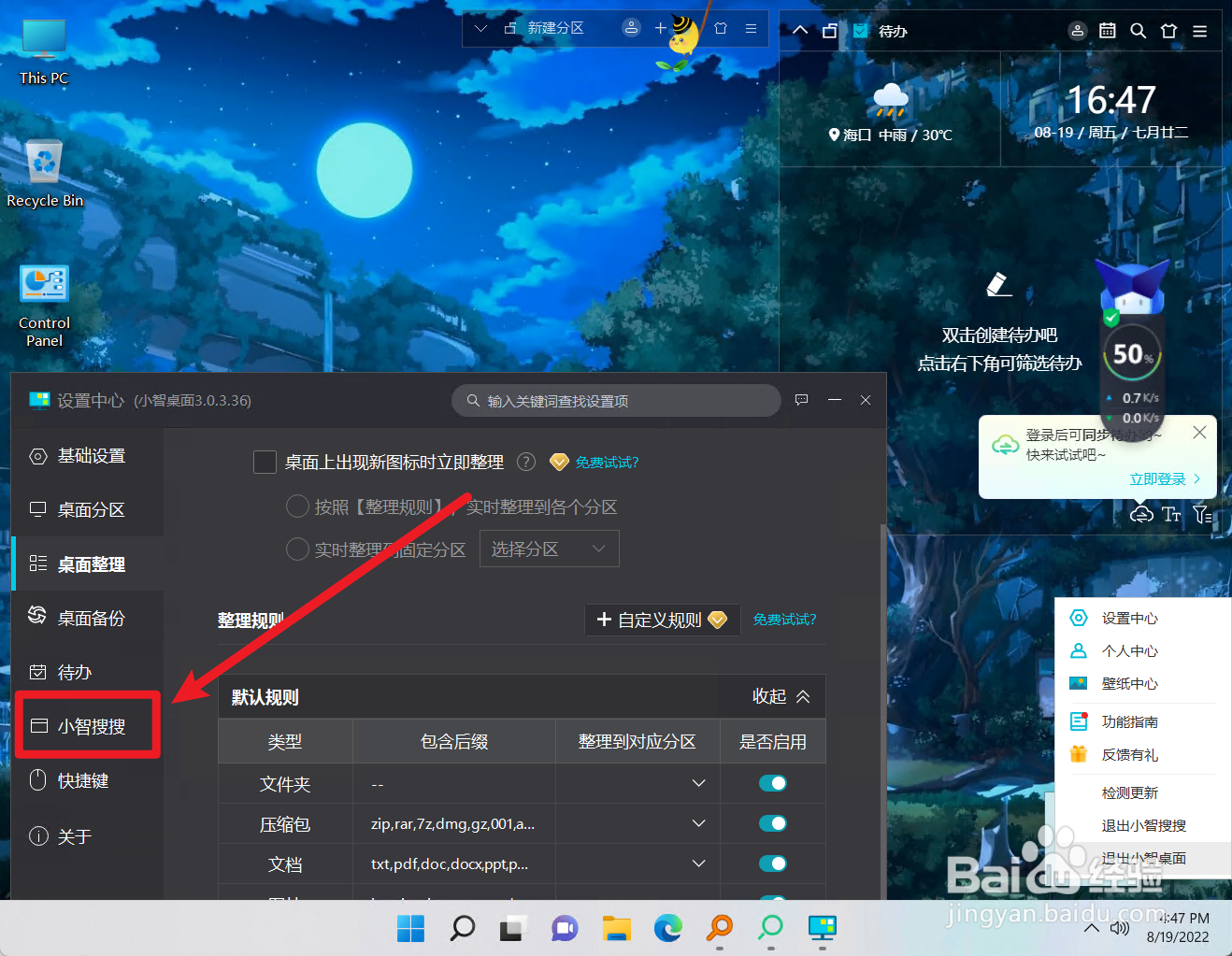Click weather widget 海口 中雨

[890, 110]
